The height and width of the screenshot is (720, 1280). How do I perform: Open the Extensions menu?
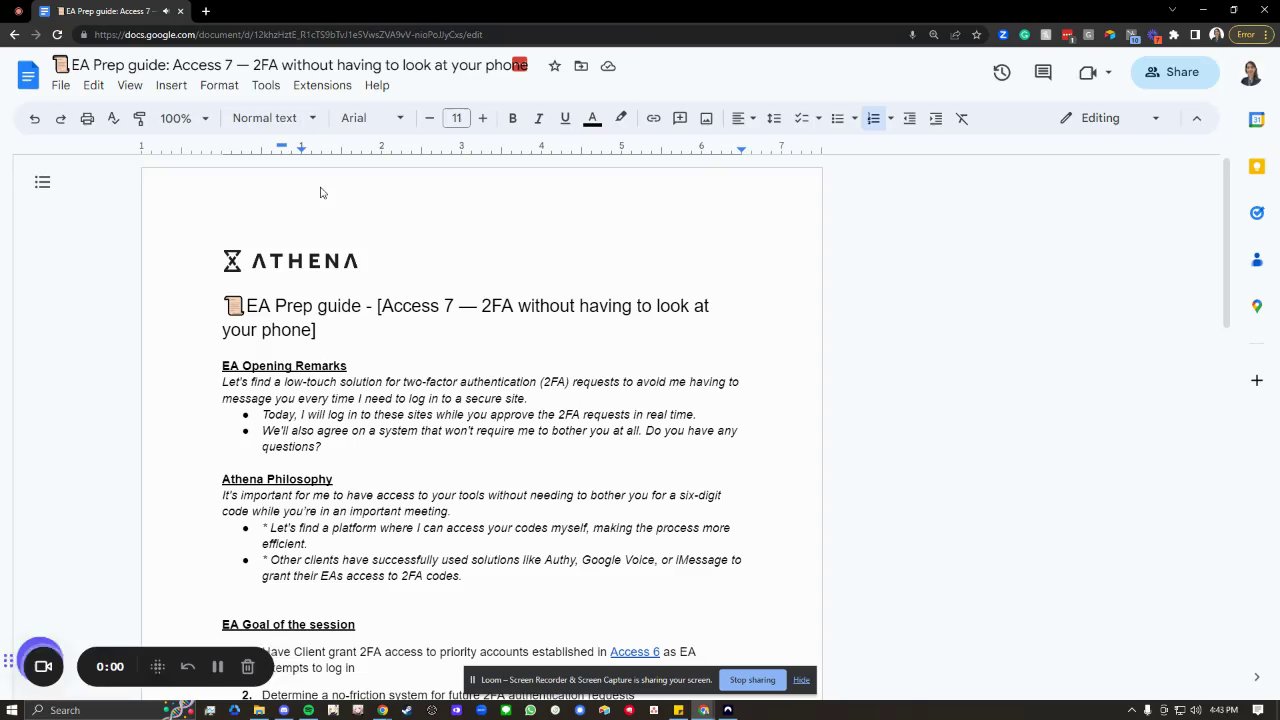(322, 85)
